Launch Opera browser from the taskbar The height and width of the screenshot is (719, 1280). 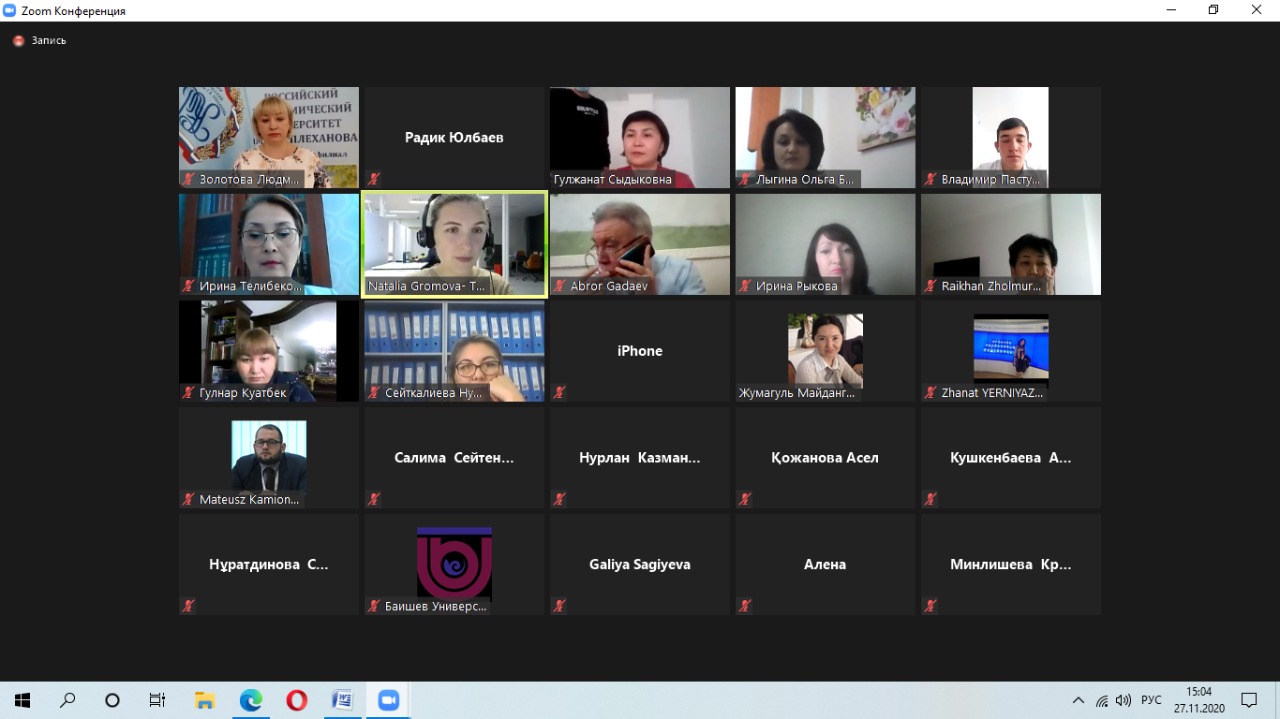pos(296,700)
